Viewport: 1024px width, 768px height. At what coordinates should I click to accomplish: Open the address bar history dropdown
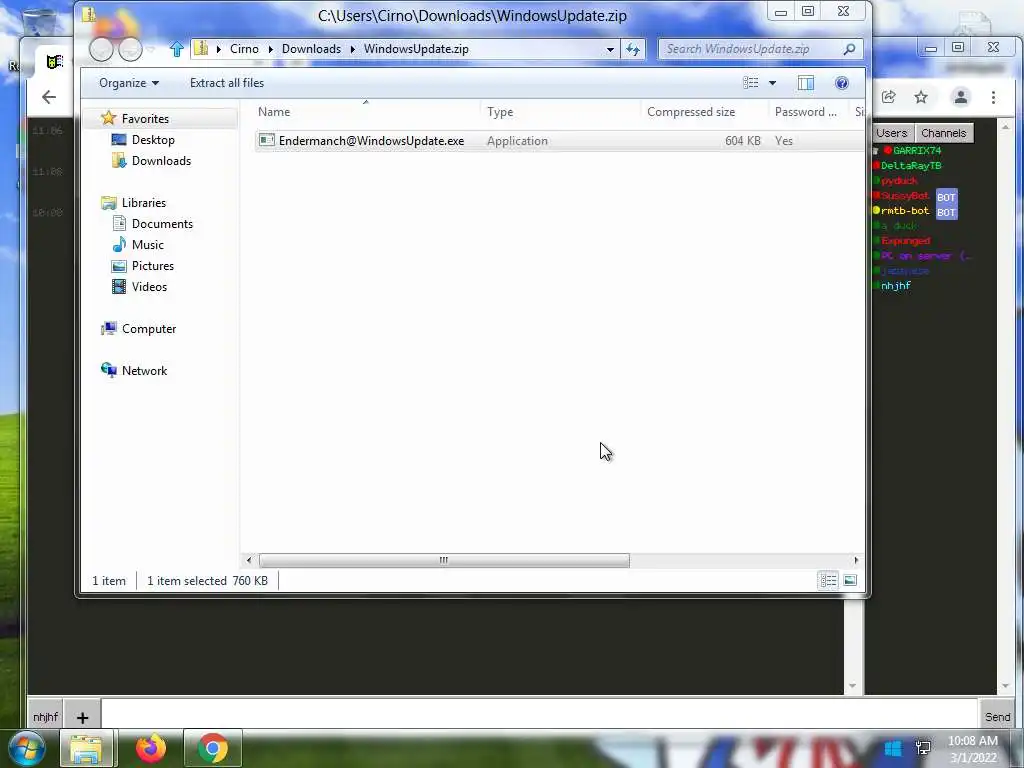pyautogui.click(x=610, y=49)
